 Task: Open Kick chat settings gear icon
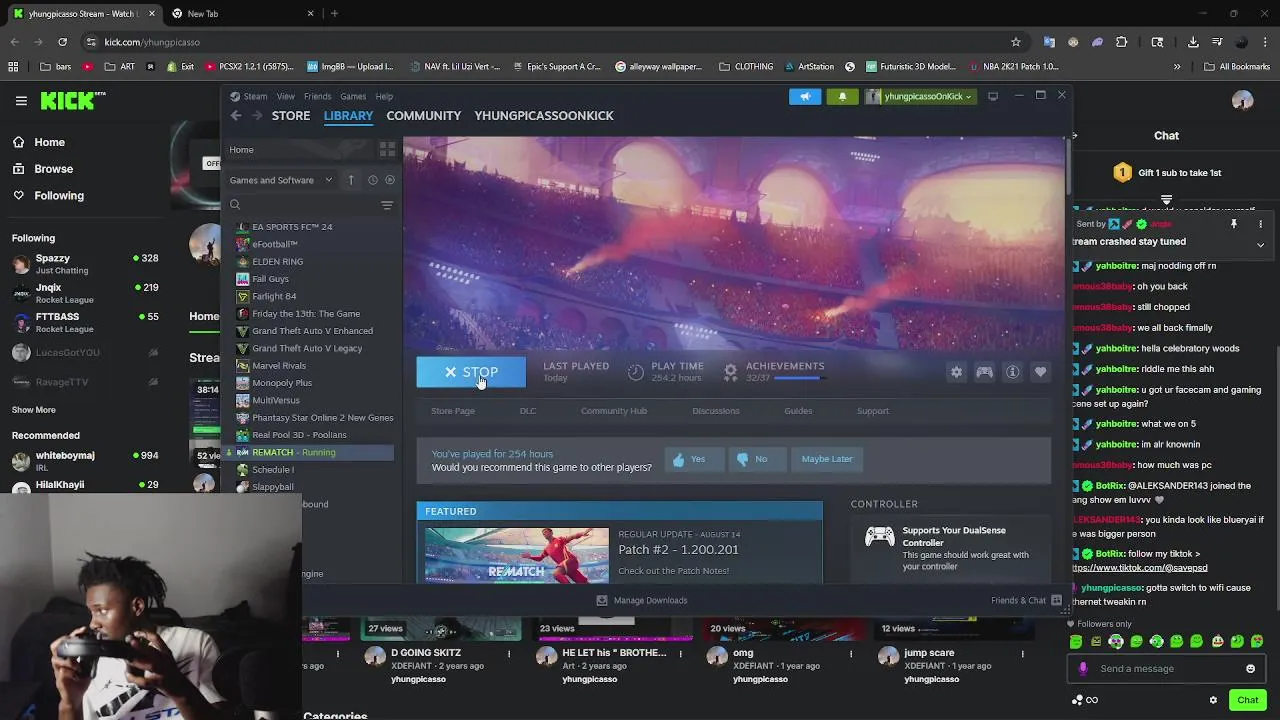point(1213,700)
